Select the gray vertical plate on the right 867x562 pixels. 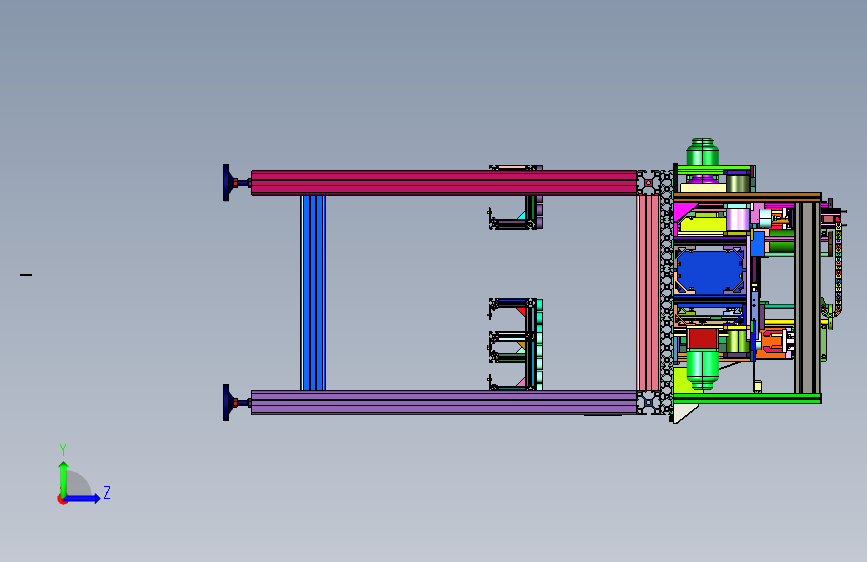(x=807, y=298)
